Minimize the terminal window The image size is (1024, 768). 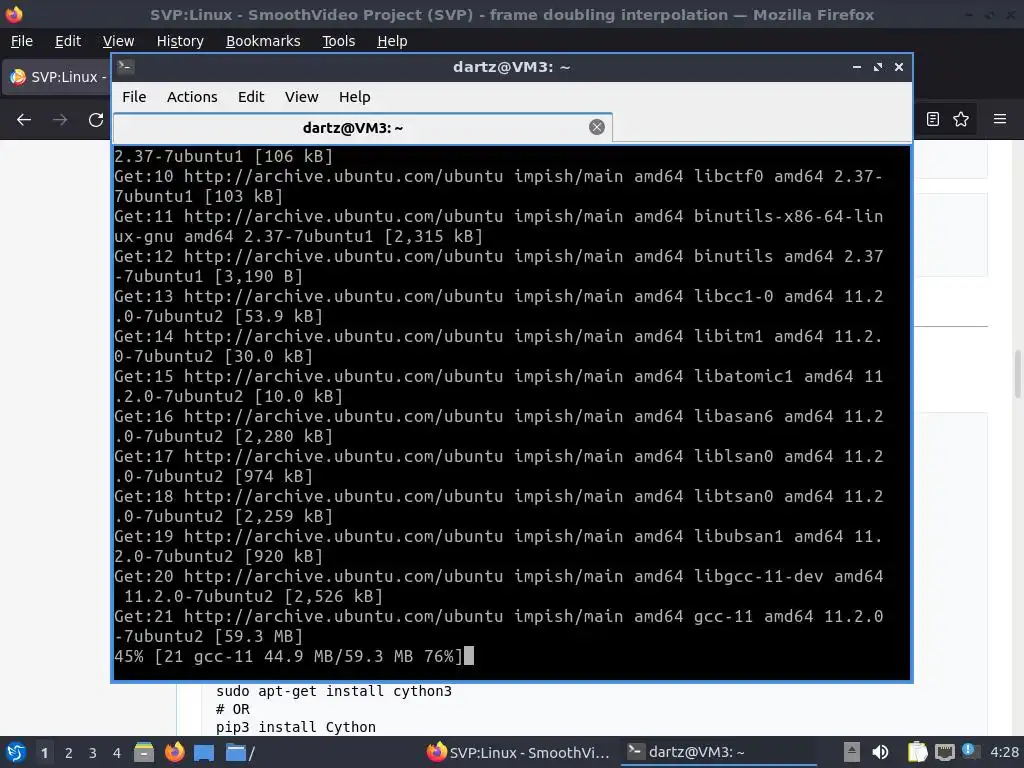coord(857,67)
